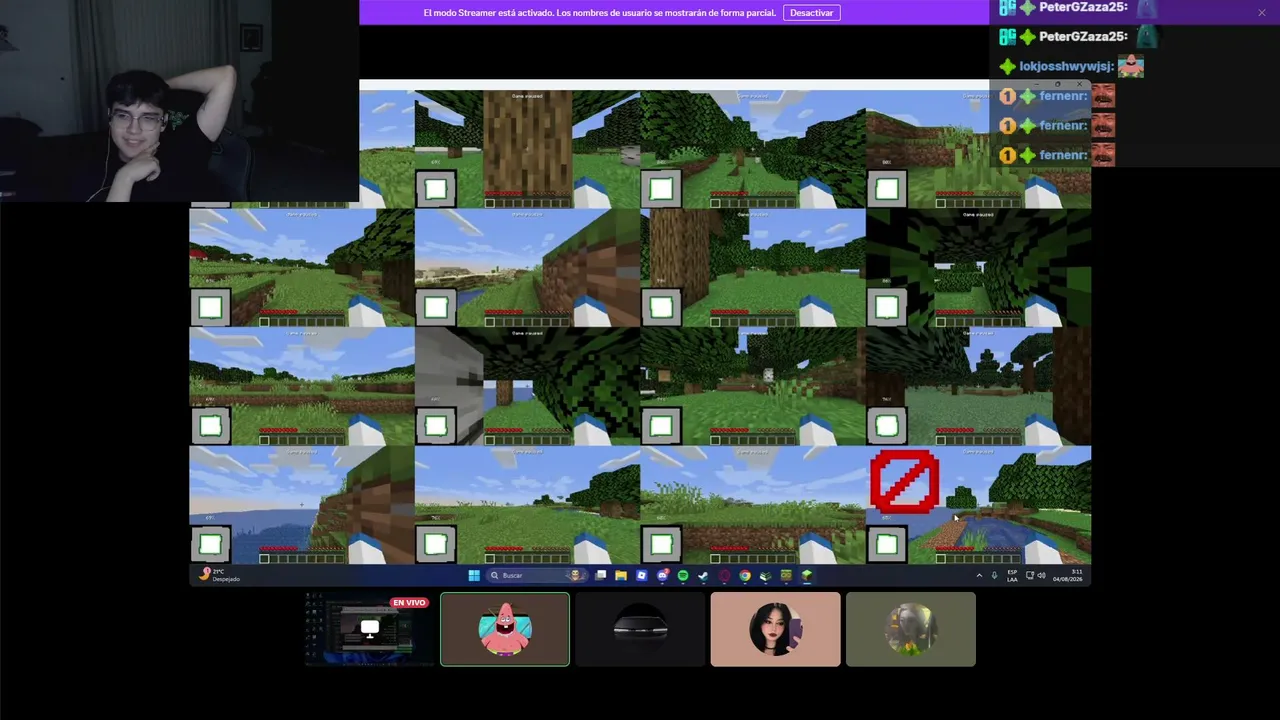Select the dark-haired woman avatar call tile
This screenshot has width=1280, height=720.
[x=775, y=629]
